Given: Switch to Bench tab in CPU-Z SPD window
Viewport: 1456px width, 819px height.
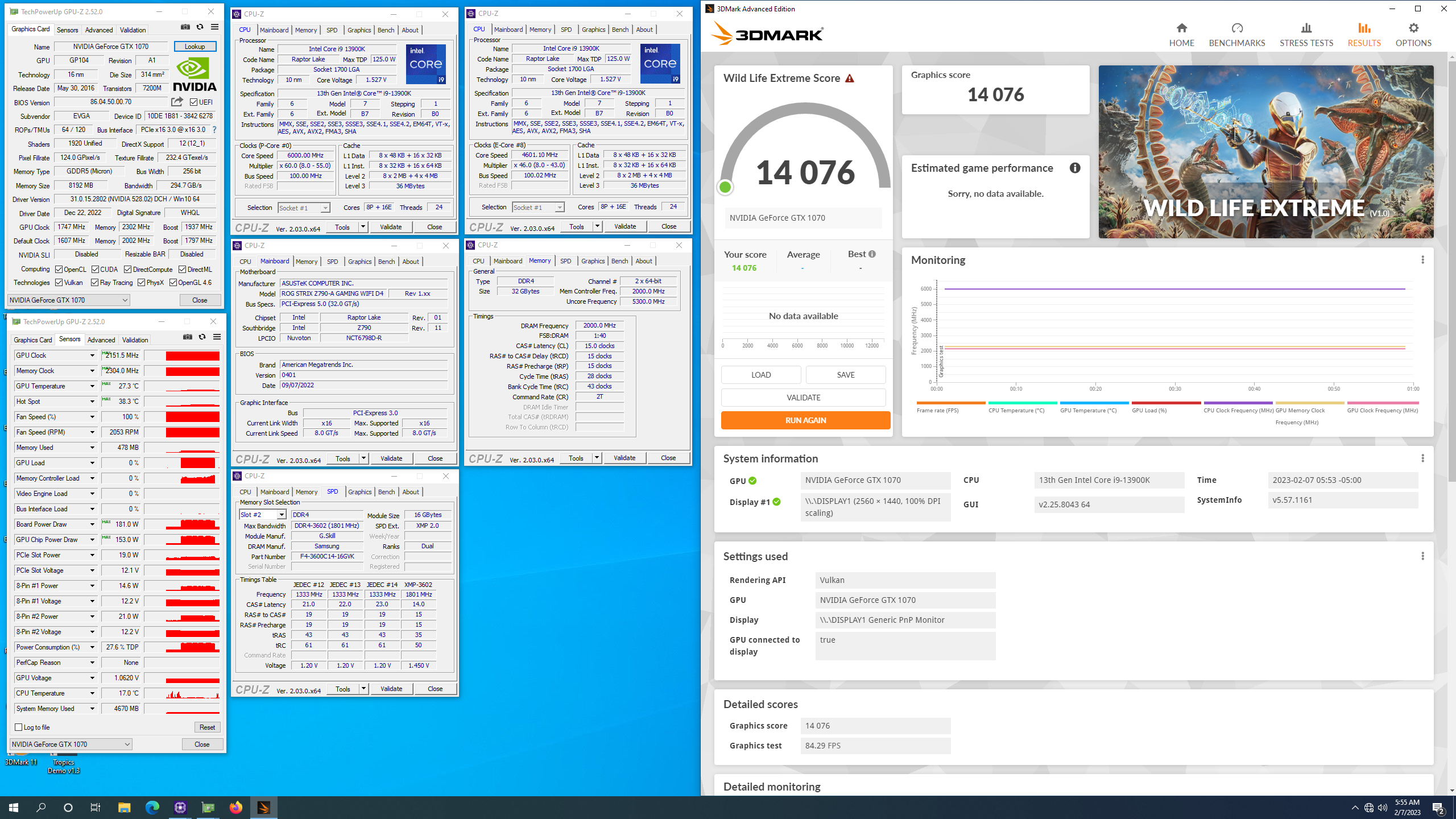Looking at the screenshot, I should (x=387, y=492).
